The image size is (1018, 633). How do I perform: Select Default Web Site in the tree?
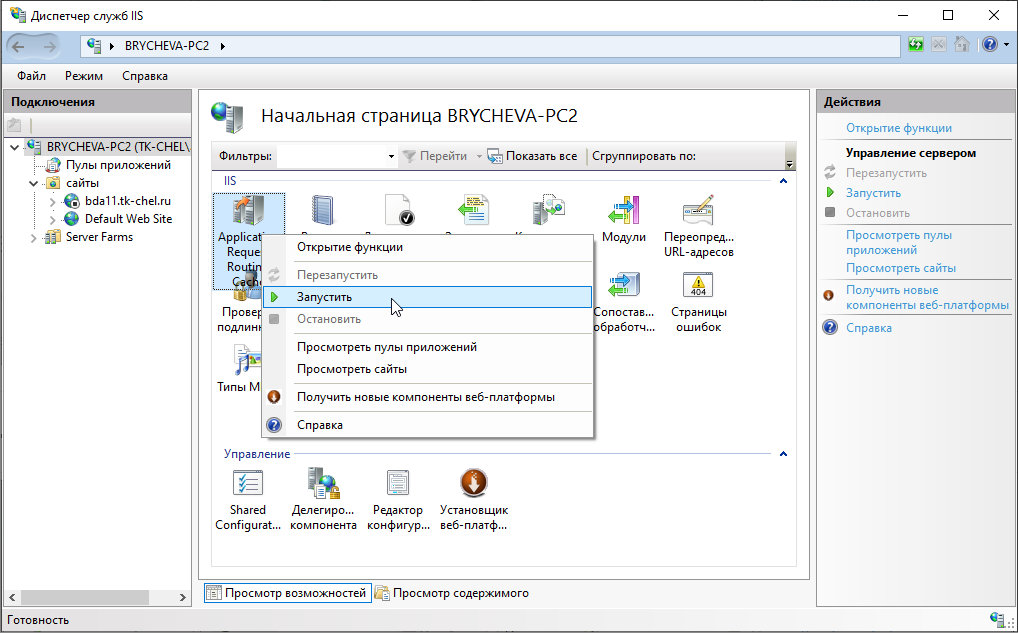(x=128, y=219)
